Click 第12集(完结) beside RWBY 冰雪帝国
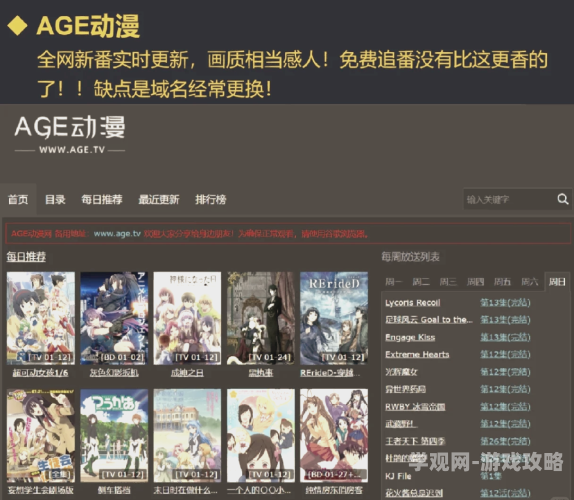The image size is (574, 500). [505, 407]
